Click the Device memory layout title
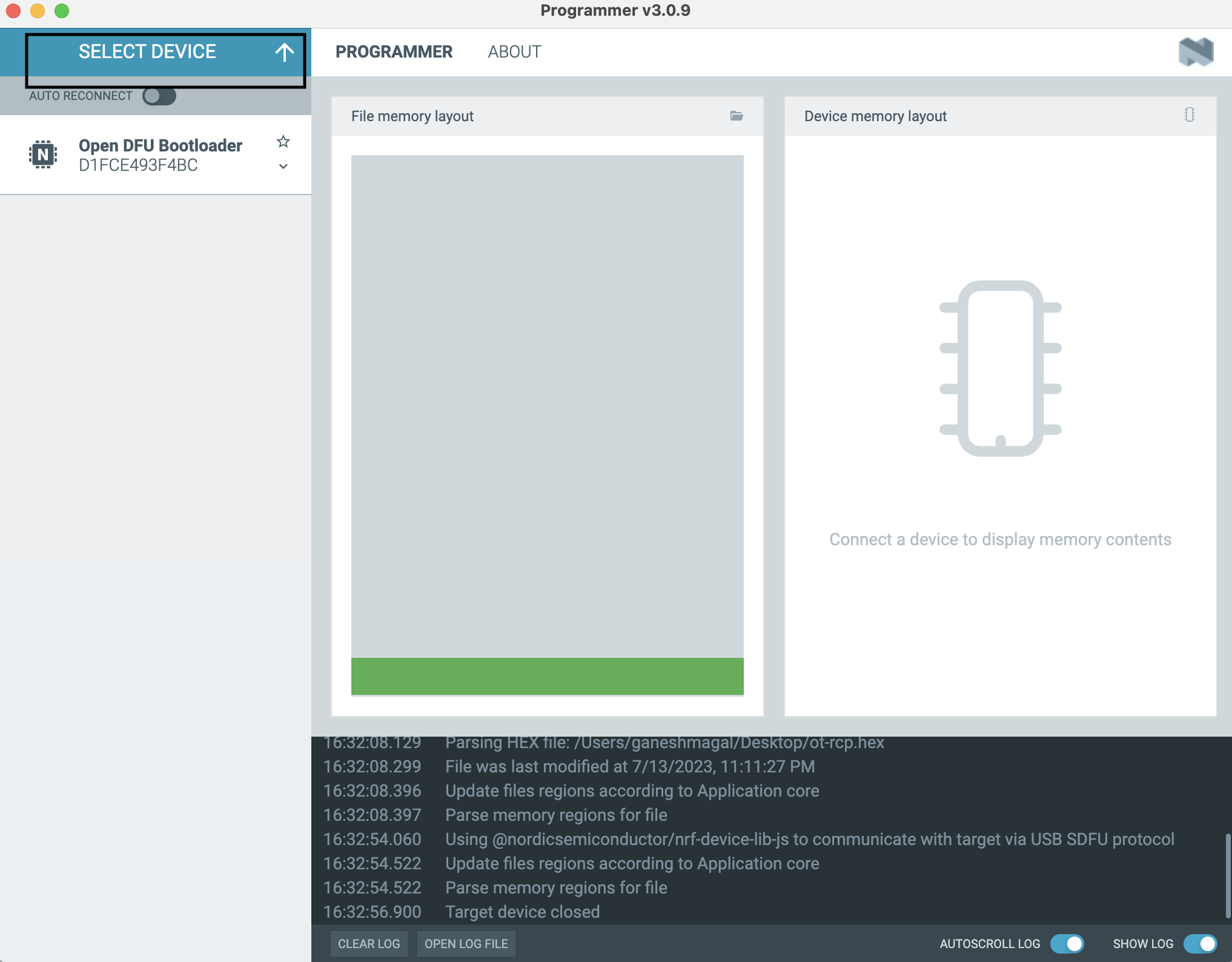The height and width of the screenshot is (962, 1232). point(875,116)
